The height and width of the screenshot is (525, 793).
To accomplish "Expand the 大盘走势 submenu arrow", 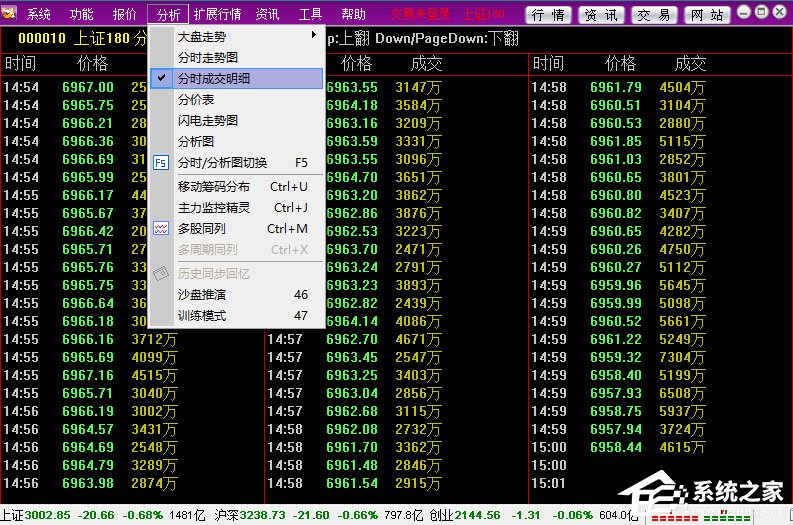I will 314,35.
